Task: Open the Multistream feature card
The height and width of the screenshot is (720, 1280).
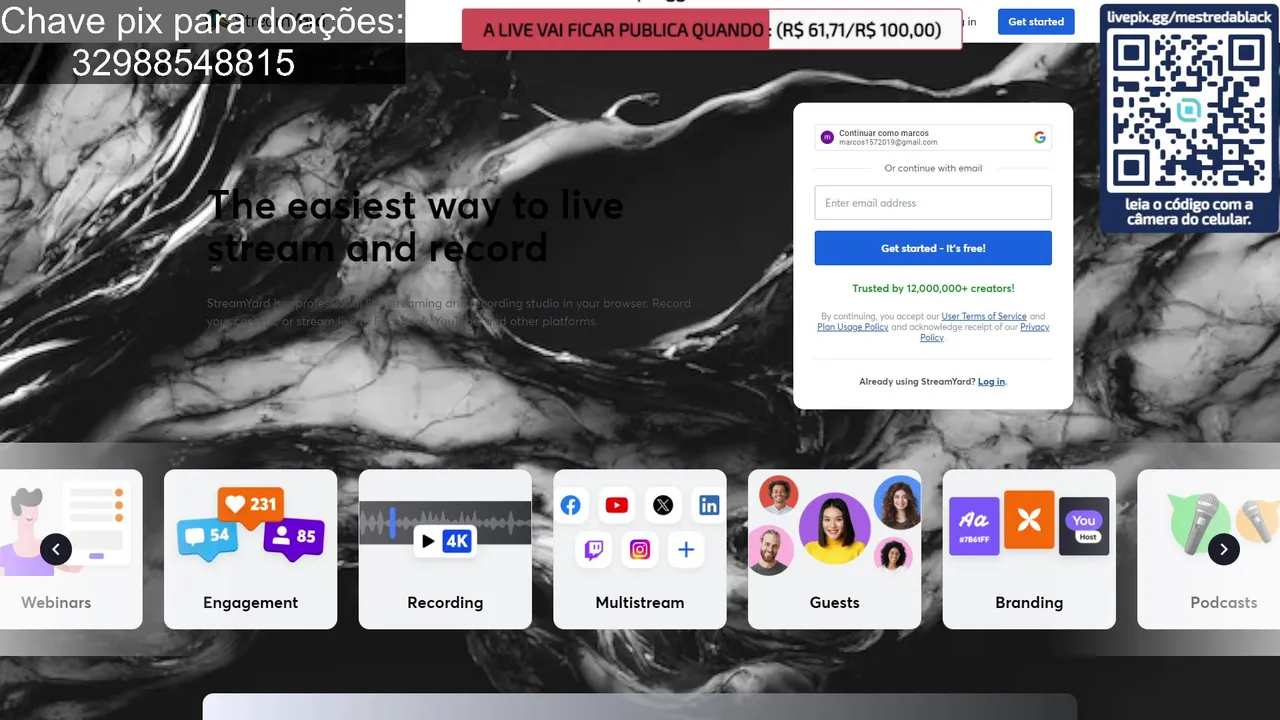Action: [x=640, y=549]
